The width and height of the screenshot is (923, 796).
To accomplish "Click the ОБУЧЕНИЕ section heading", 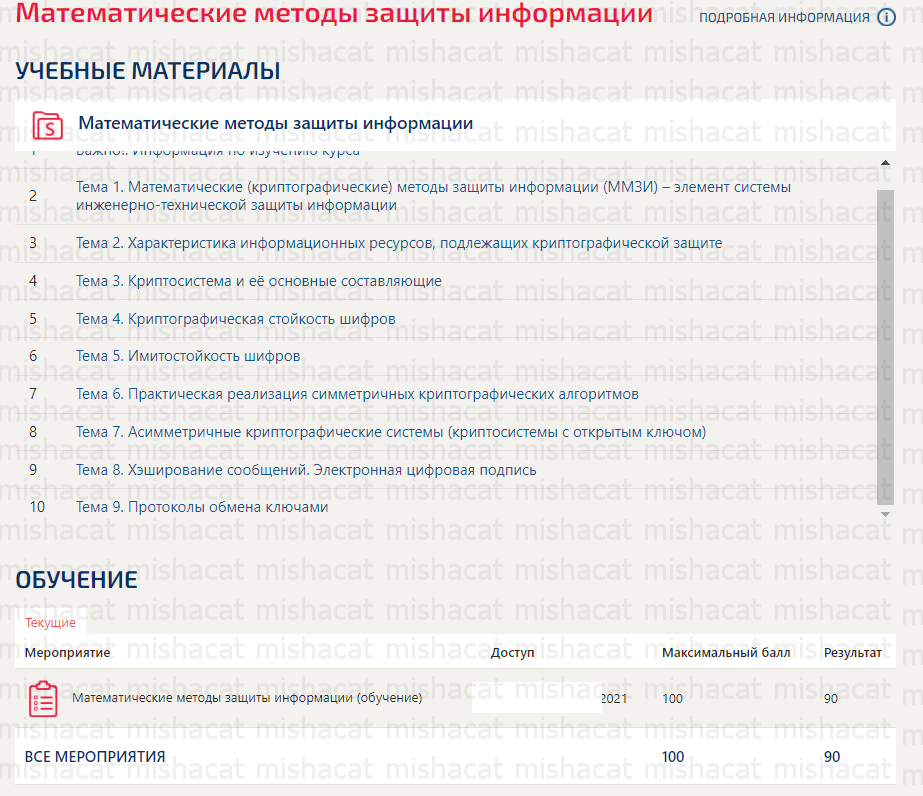I will pos(77,580).
